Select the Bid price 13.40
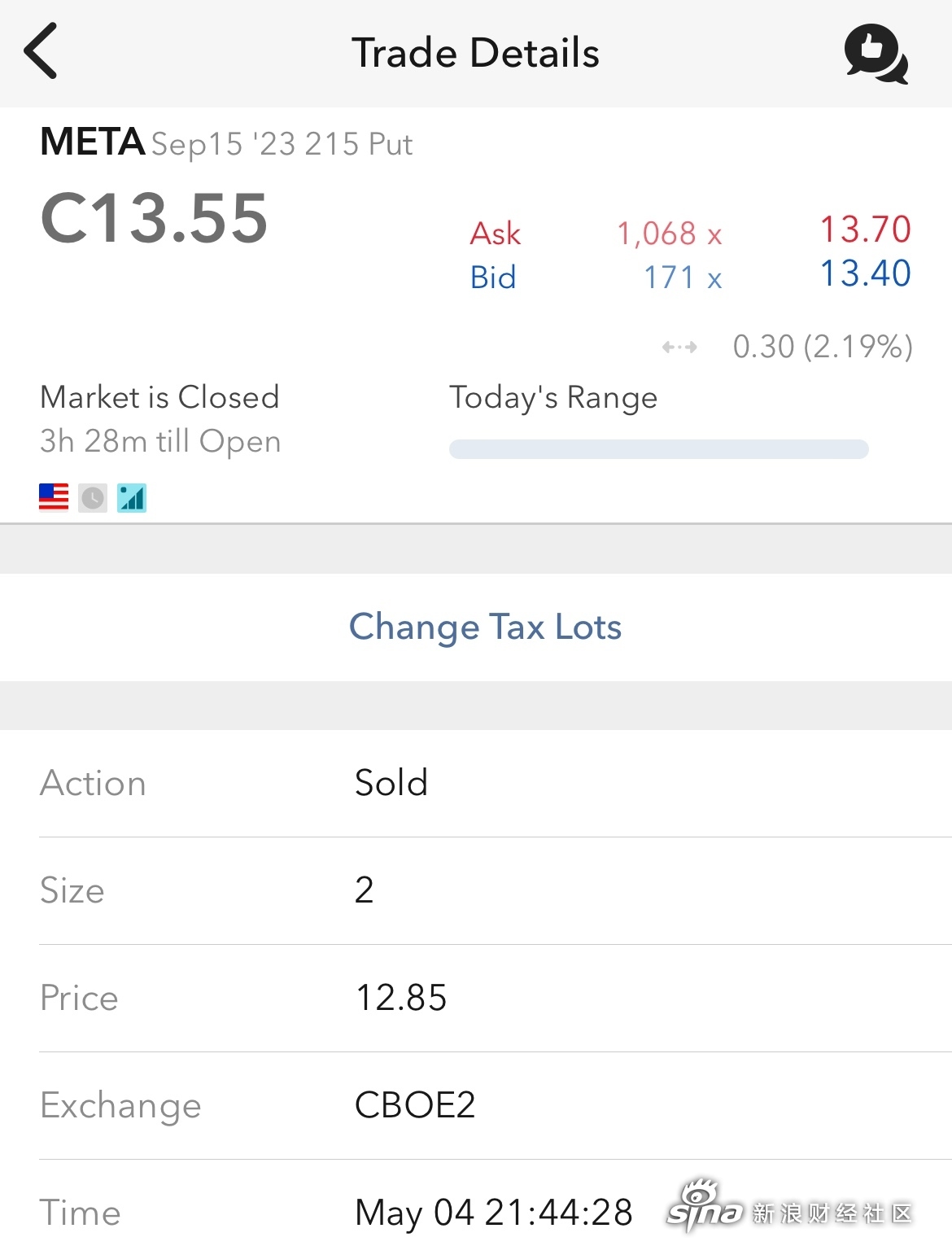The height and width of the screenshot is (1259, 952). pos(865,273)
